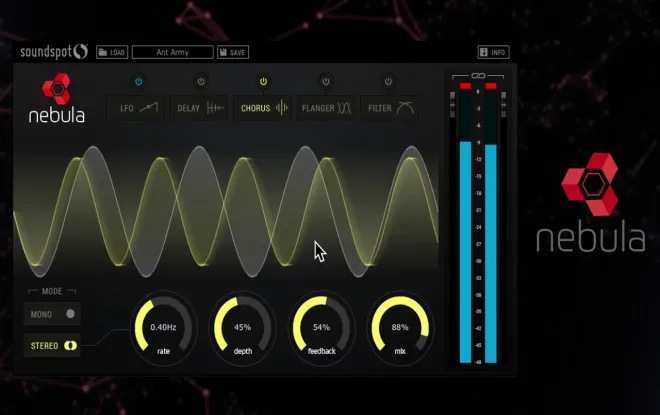
Task: Switch to the Flanger tab
Action: [x=325, y=108]
